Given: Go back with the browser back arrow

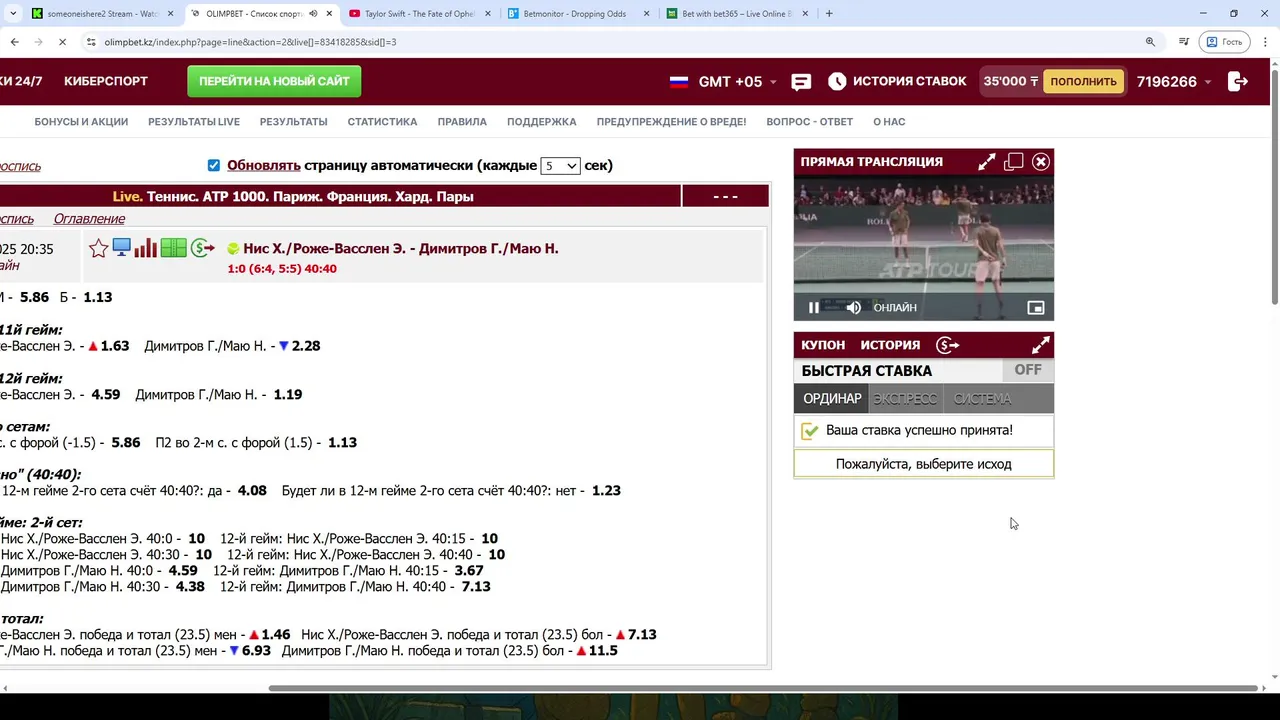Looking at the screenshot, I should click(14, 42).
